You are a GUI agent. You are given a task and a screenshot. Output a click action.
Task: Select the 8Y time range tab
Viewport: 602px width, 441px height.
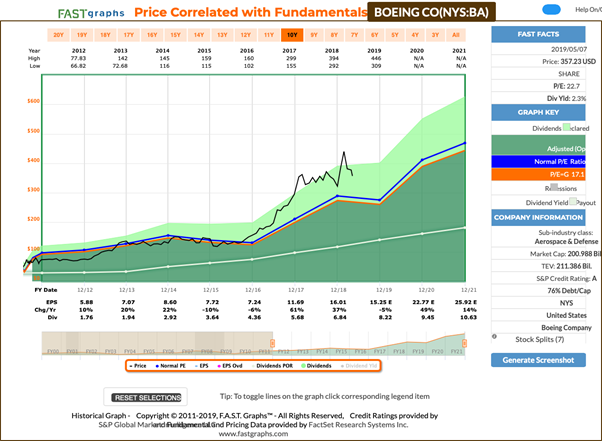pyautogui.click(x=334, y=35)
